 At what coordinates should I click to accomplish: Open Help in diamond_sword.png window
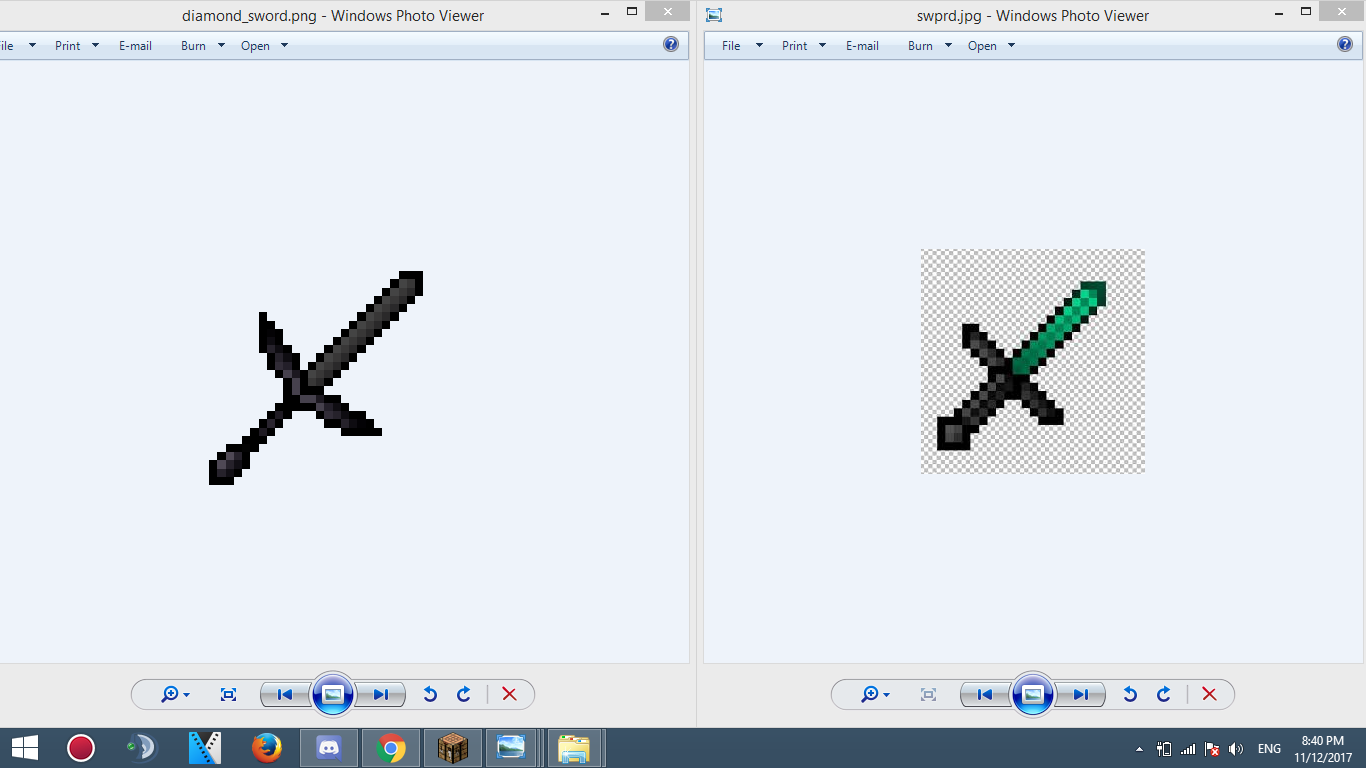[671, 45]
